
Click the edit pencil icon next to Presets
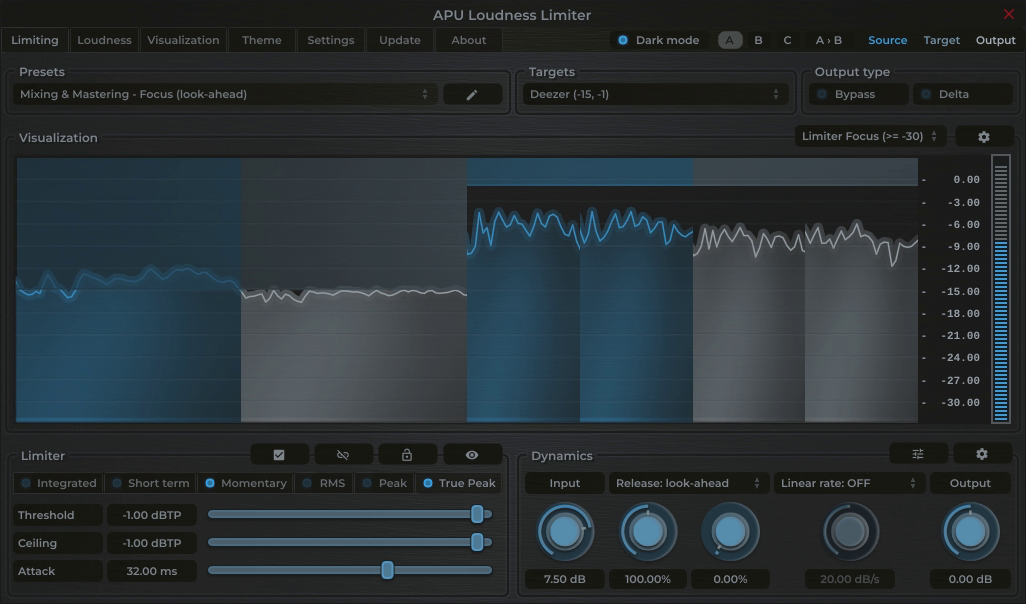pyautogui.click(x=472, y=93)
